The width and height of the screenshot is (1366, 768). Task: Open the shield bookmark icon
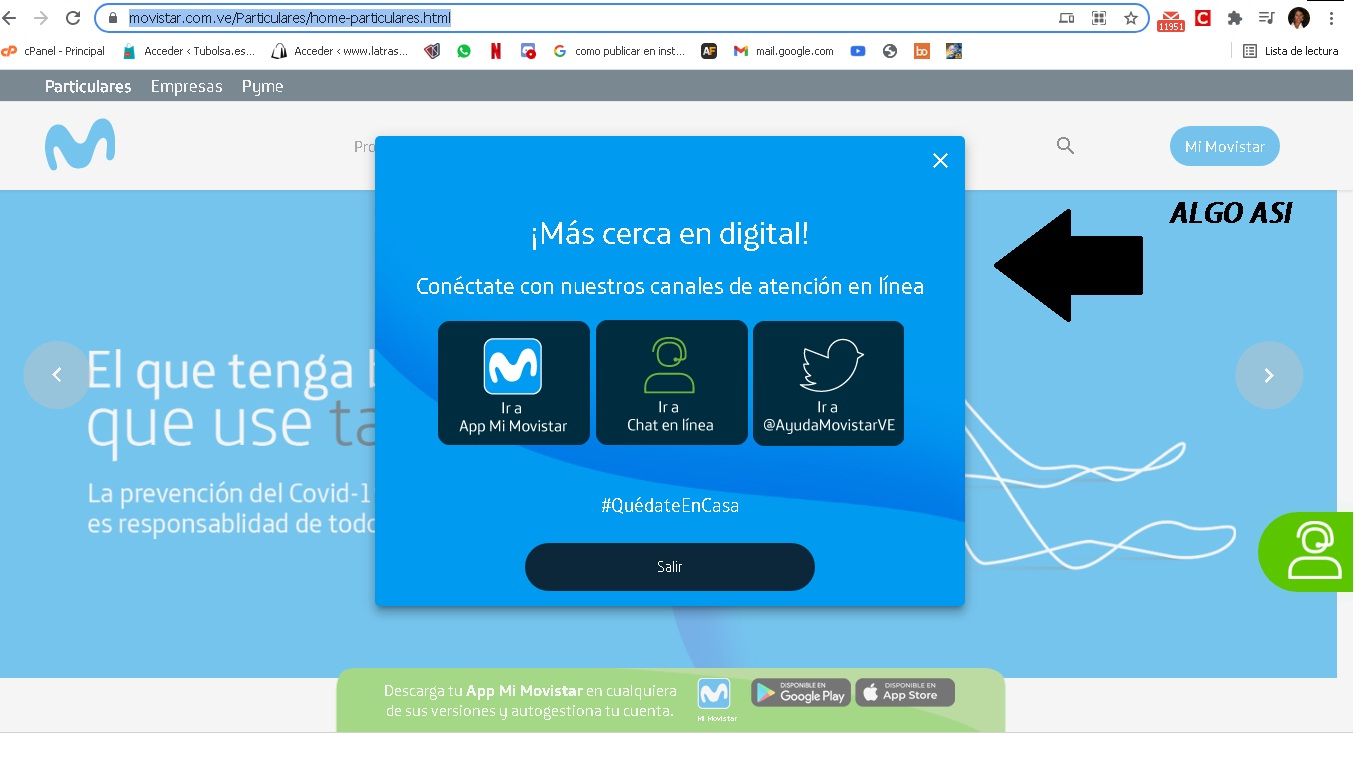(x=432, y=51)
